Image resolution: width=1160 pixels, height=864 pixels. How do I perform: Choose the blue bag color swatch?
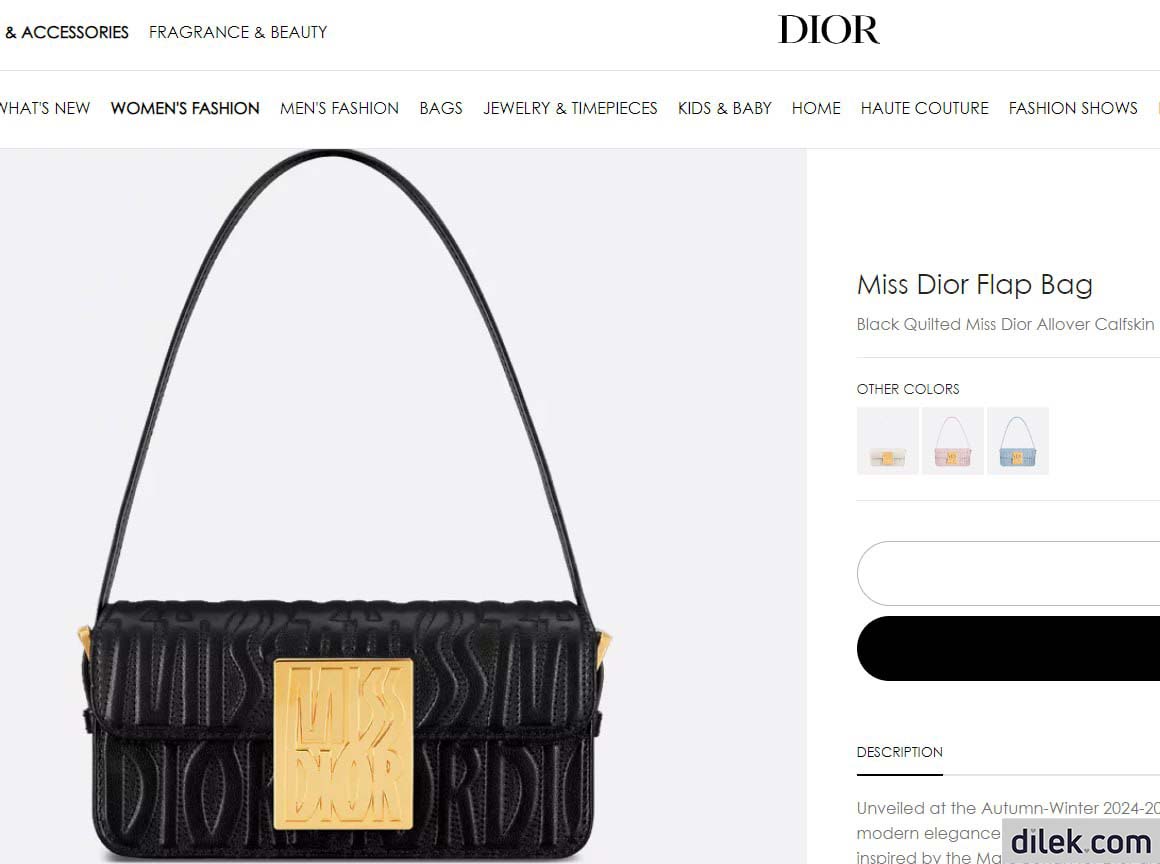click(x=1018, y=441)
